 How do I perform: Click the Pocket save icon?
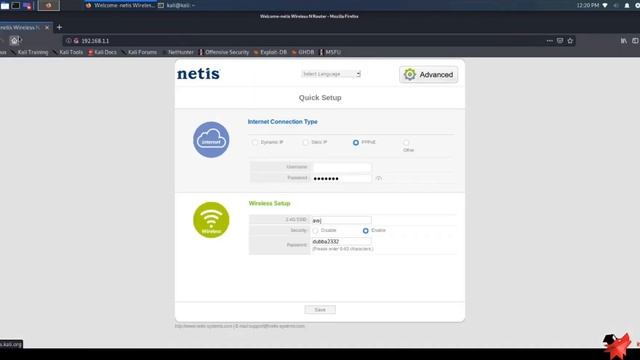click(560, 41)
